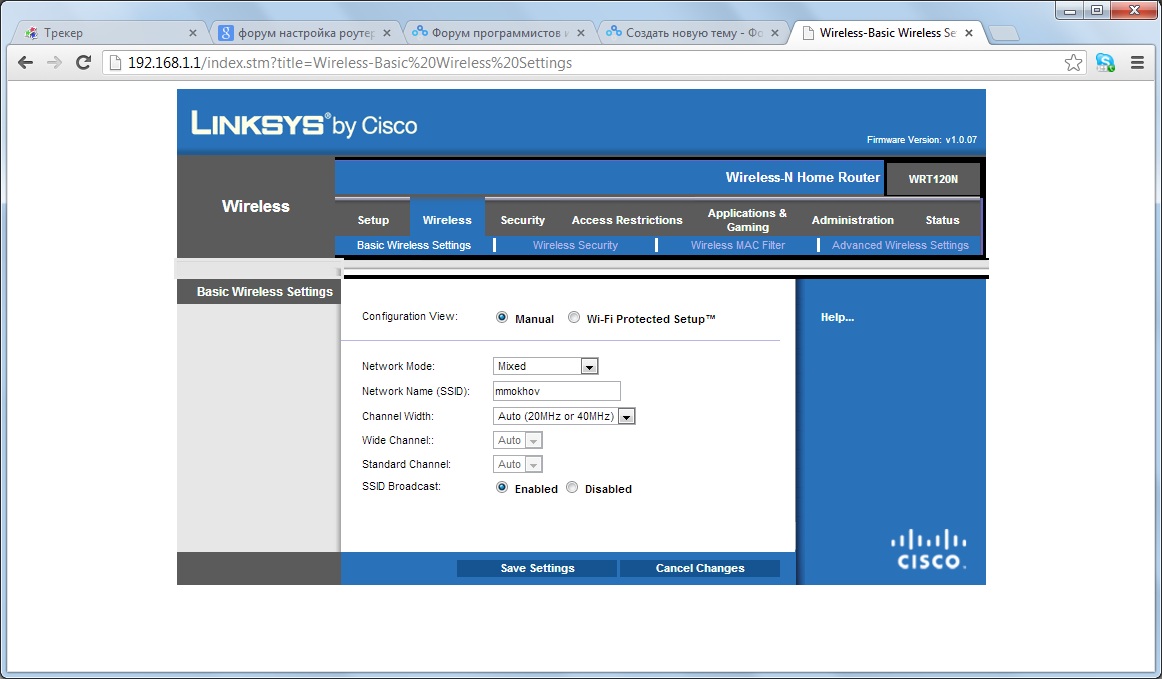Screen dimensions: 1162x679
Task: Bookmark page with the star icon
Action: point(1073,63)
